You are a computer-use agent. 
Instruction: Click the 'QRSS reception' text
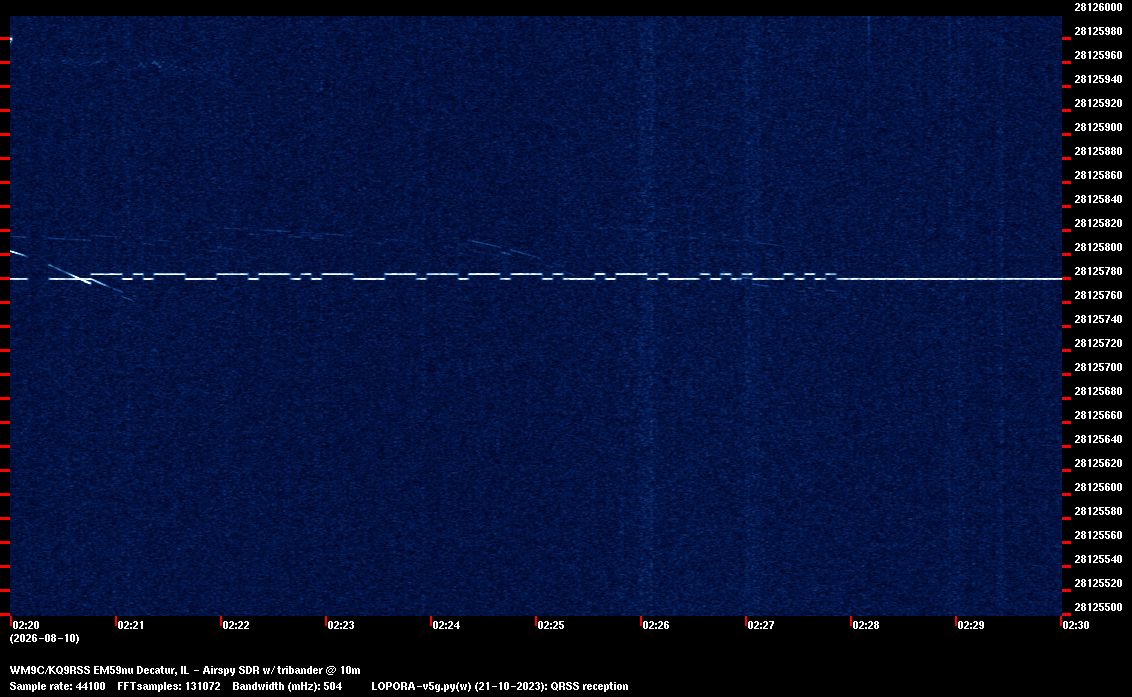pyautogui.click(x=589, y=686)
